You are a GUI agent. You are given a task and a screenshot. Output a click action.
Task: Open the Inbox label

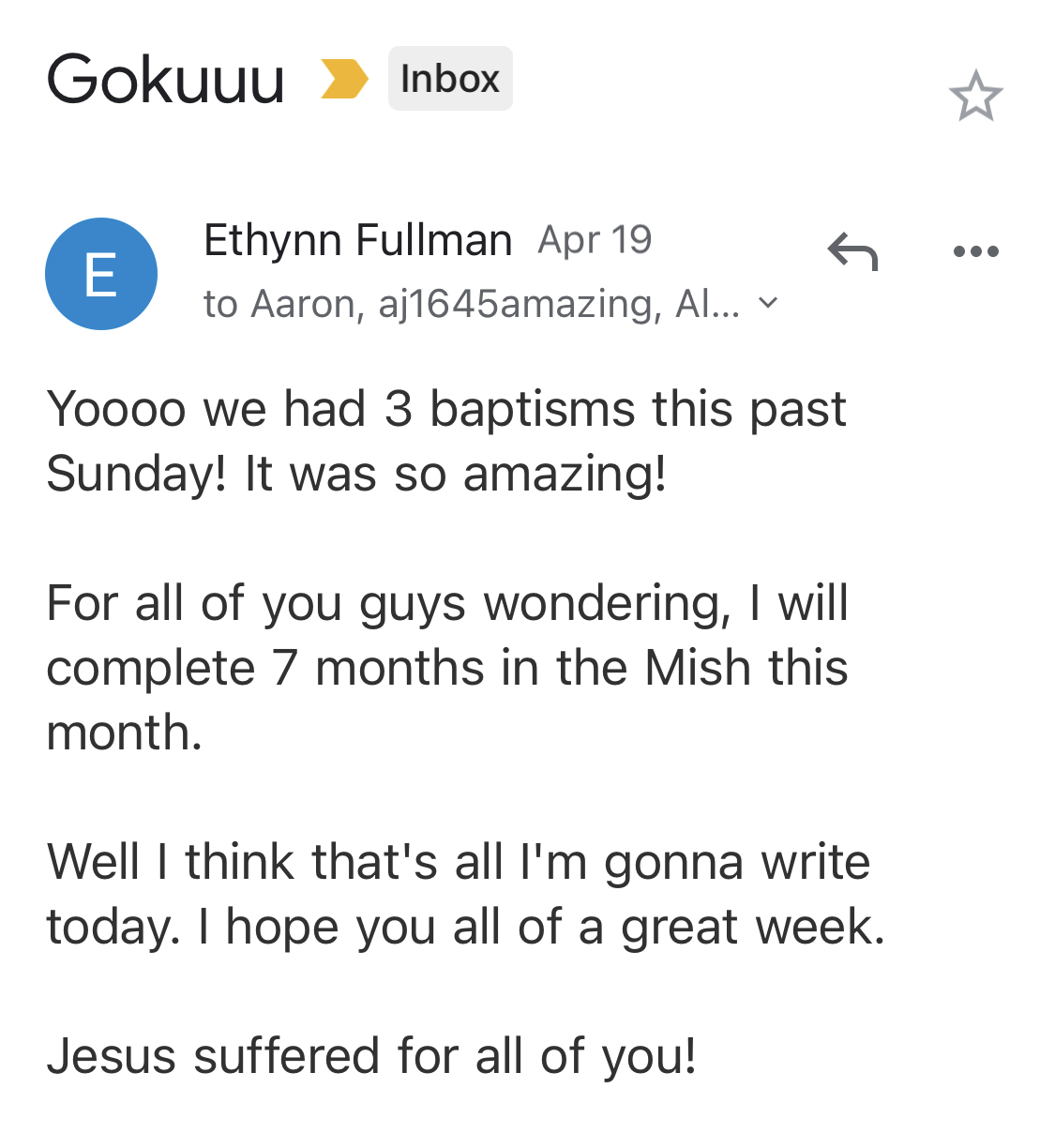(x=450, y=79)
